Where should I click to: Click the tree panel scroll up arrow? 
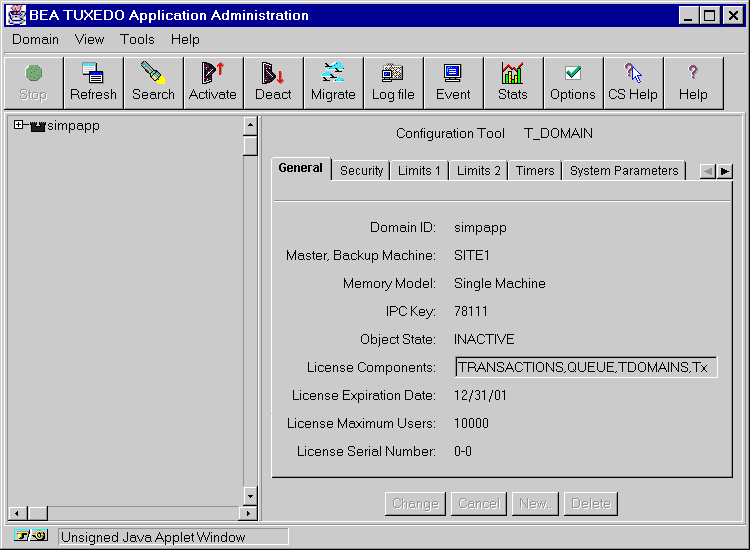point(250,126)
